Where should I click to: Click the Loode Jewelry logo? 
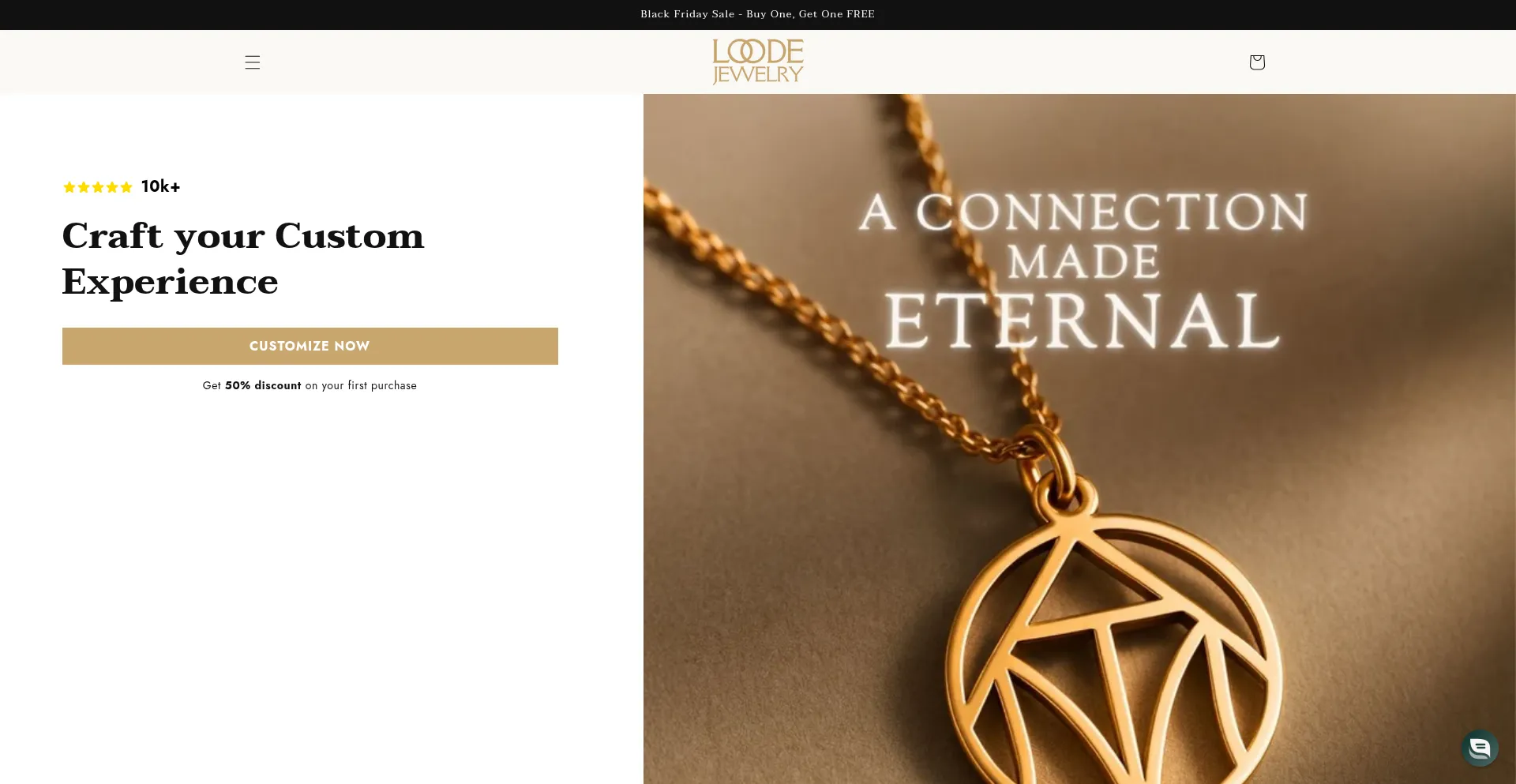(x=758, y=62)
